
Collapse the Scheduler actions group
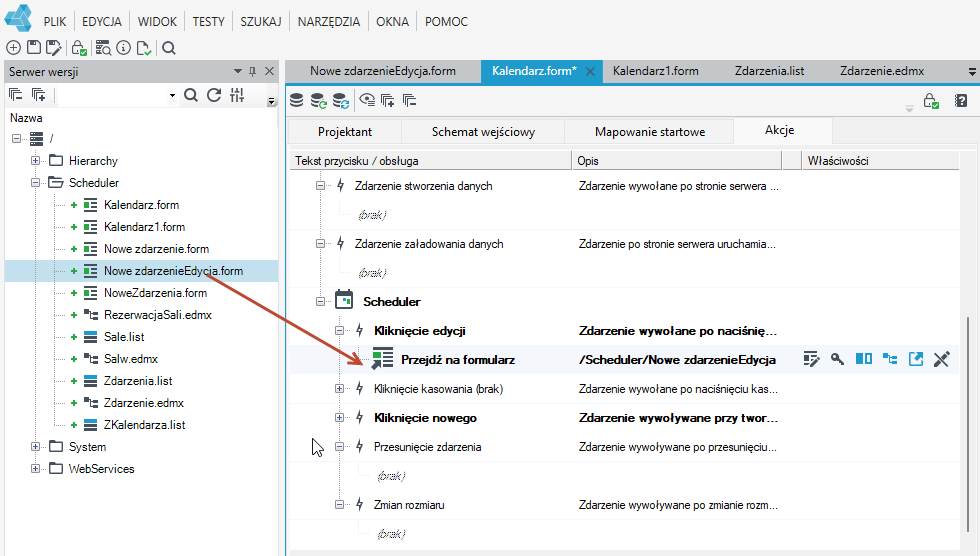pos(321,301)
